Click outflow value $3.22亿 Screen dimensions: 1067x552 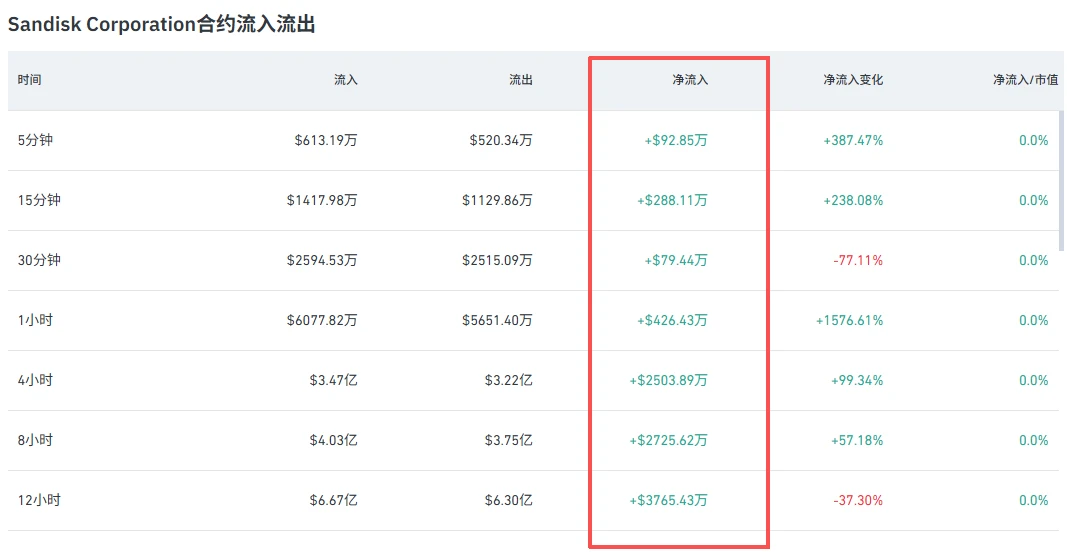click(x=508, y=380)
